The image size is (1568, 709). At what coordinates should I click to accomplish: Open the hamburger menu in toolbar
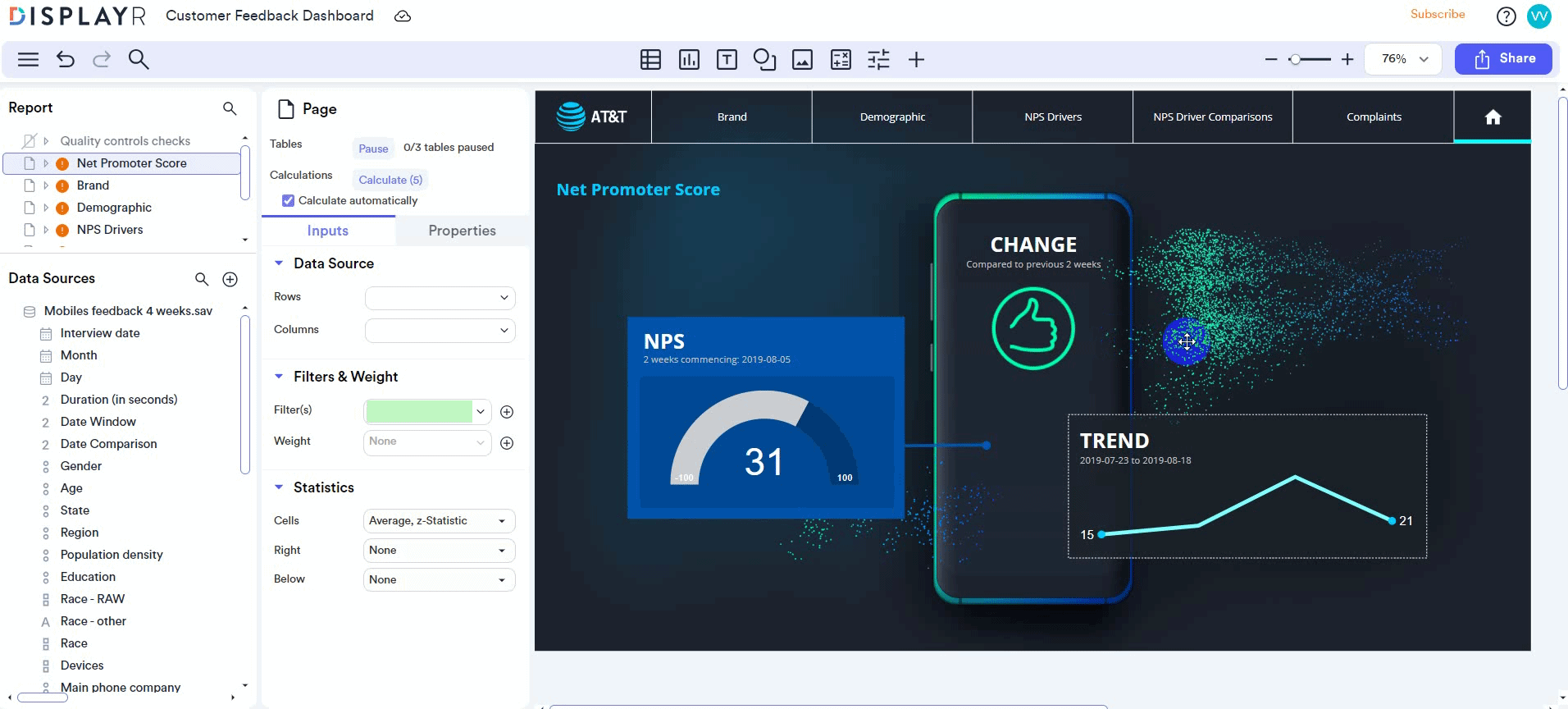[x=29, y=59]
